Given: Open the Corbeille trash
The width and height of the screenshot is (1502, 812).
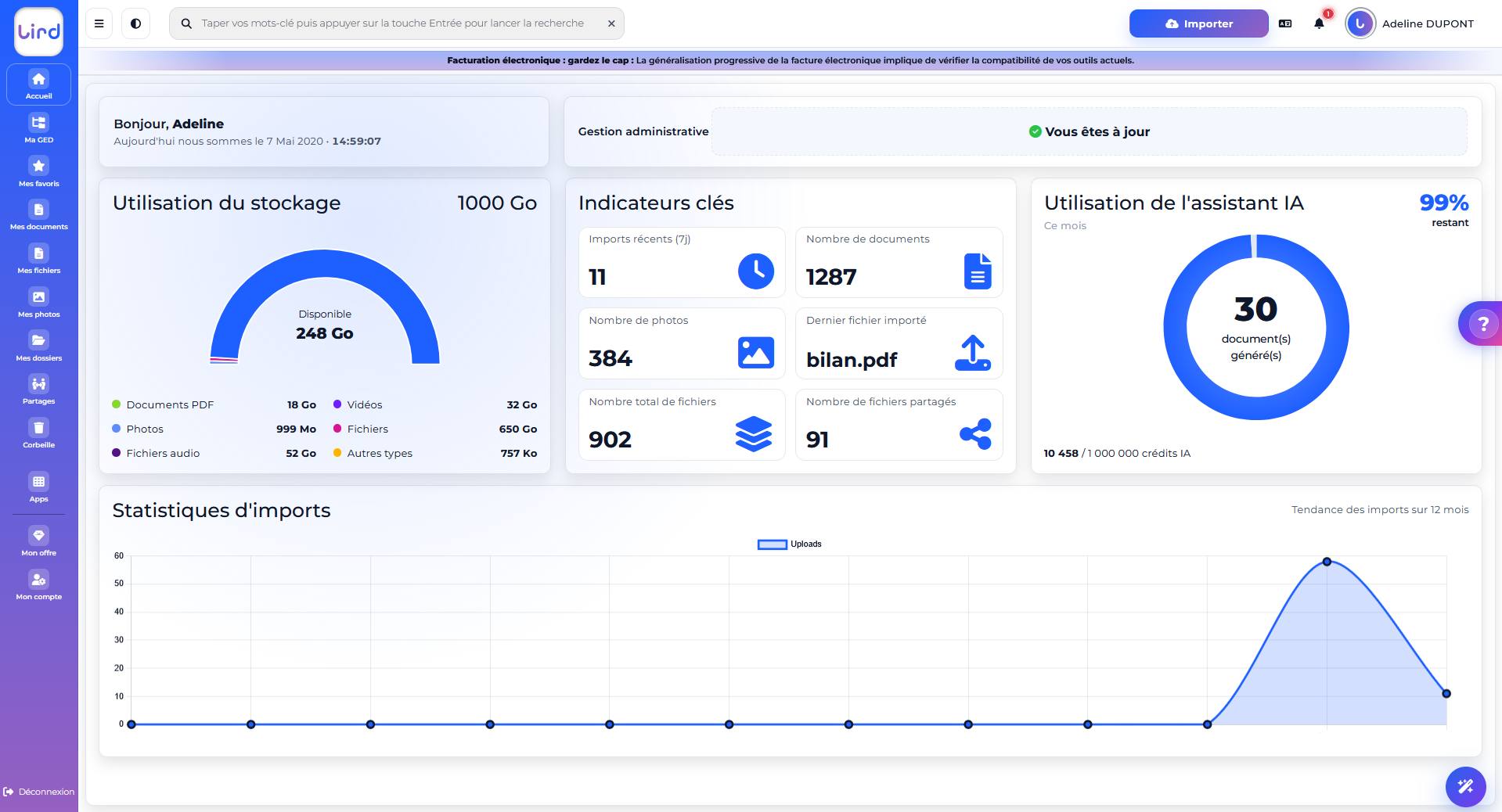Looking at the screenshot, I should click(38, 433).
